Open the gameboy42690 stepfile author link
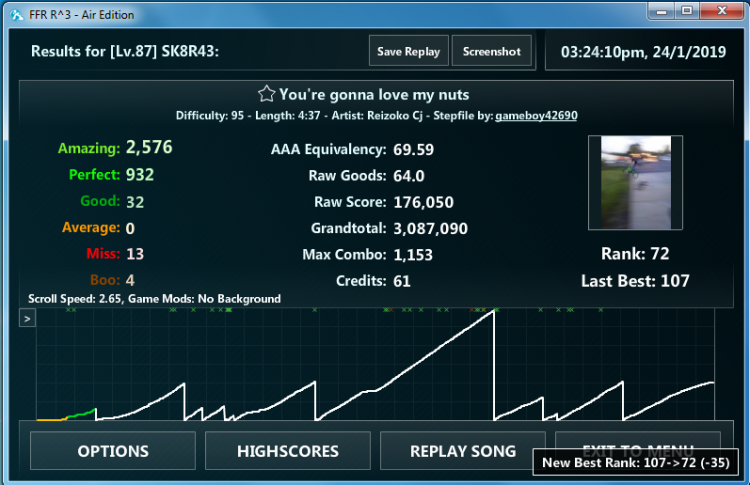The height and width of the screenshot is (485, 750). (x=536, y=116)
